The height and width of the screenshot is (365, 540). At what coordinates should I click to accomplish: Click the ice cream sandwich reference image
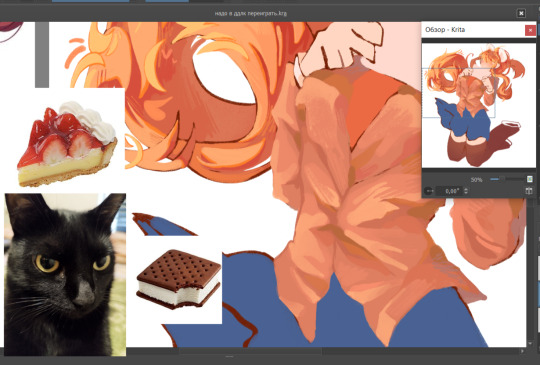point(179,279)
